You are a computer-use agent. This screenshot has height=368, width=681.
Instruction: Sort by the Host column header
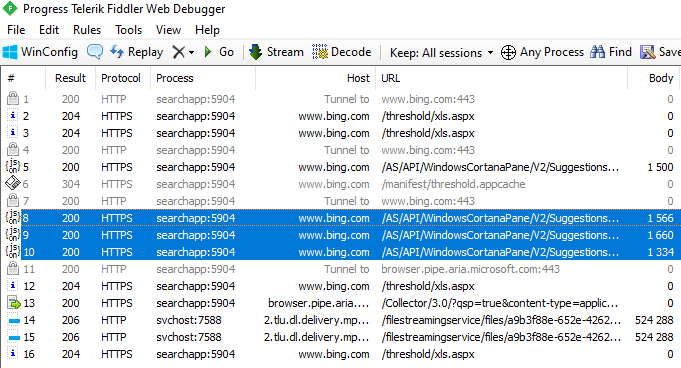316,78
